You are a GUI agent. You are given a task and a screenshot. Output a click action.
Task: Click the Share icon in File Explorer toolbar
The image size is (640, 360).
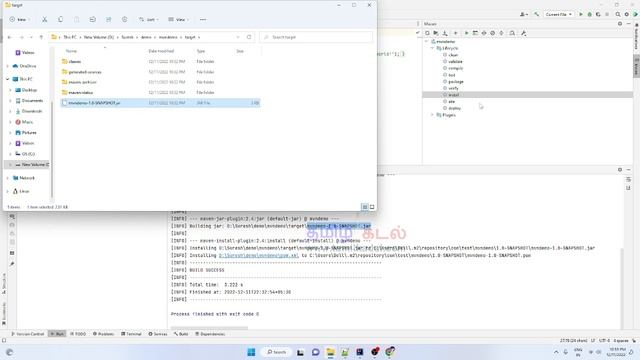coord(109,20)
